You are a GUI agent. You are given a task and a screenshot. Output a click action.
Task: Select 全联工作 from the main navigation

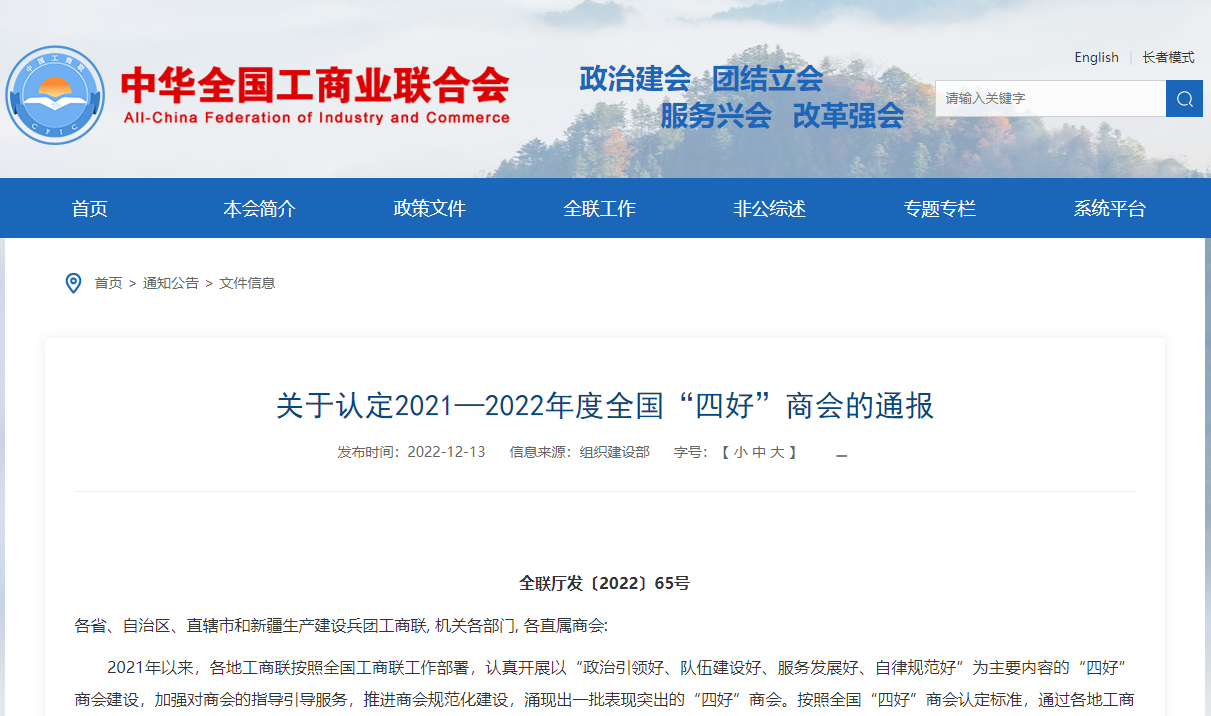point(599,209)
